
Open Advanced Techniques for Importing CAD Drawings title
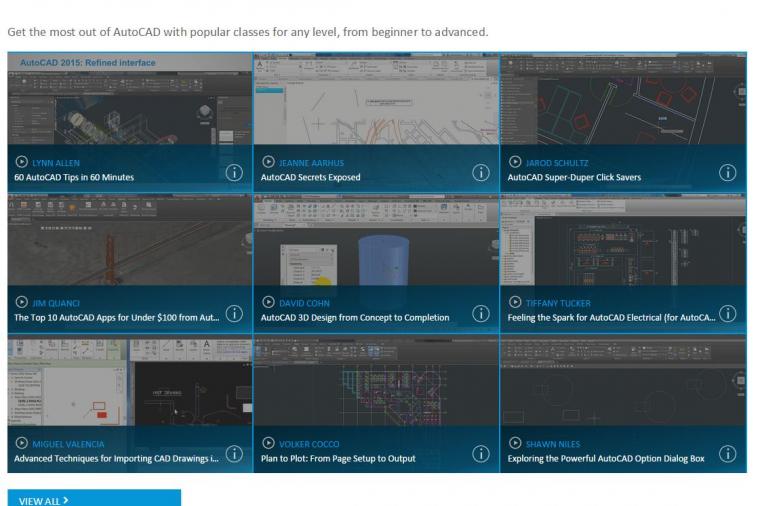116,459
